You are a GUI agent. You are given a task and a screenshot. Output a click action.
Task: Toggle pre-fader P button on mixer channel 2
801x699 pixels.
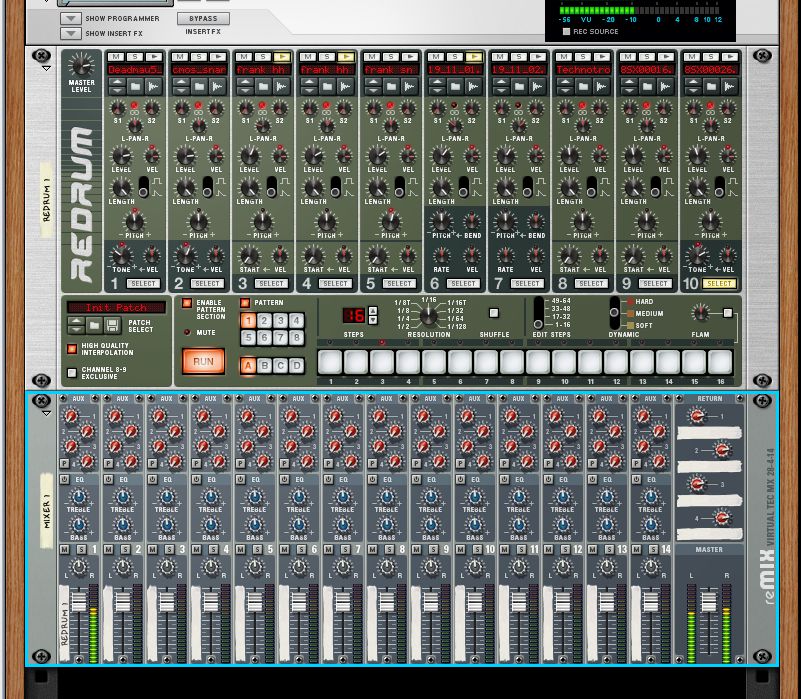[108, 463]
